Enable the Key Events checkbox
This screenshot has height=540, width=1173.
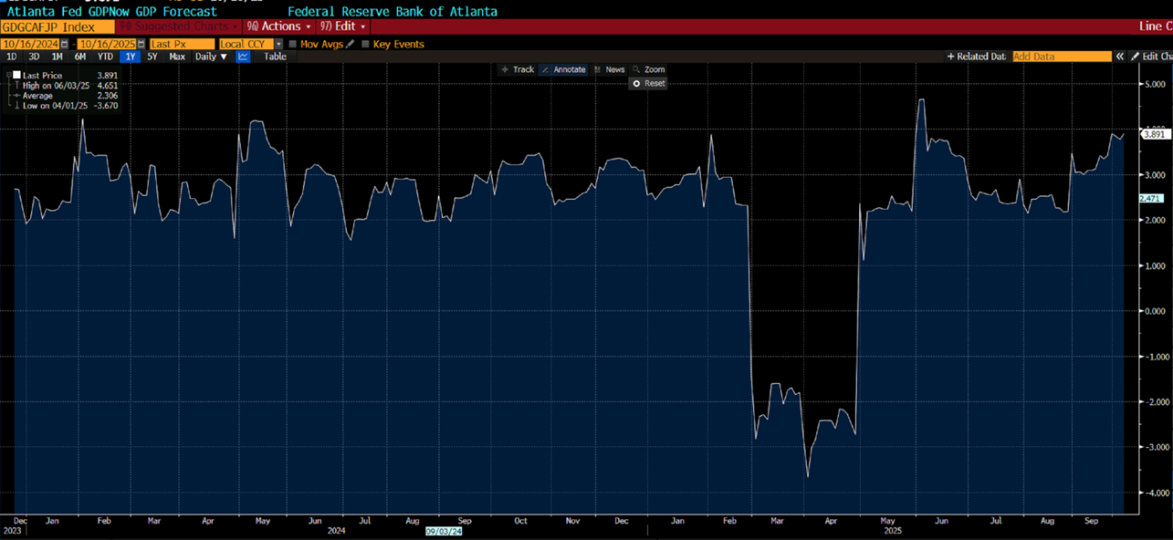(x=365, y=44)
